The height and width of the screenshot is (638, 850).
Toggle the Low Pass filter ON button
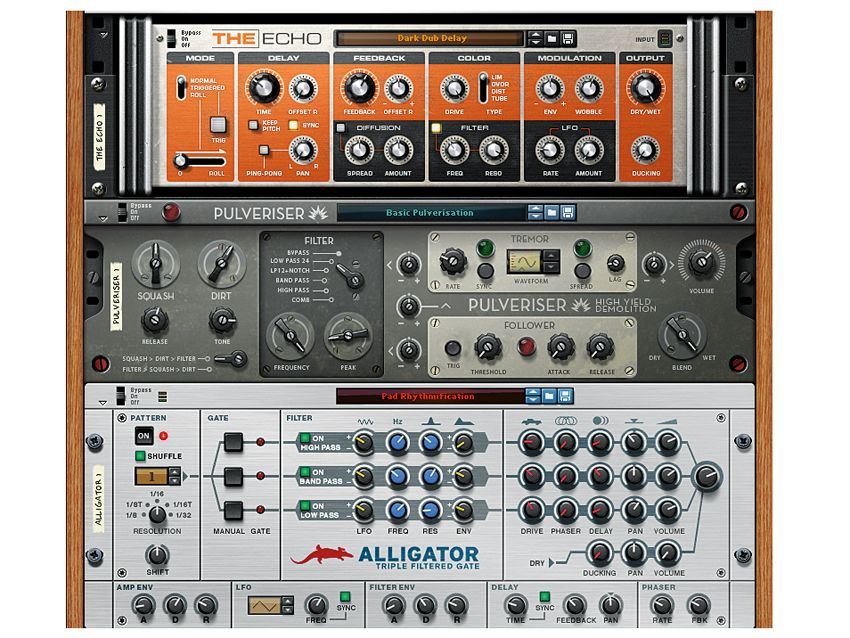[x=305, y=506]
